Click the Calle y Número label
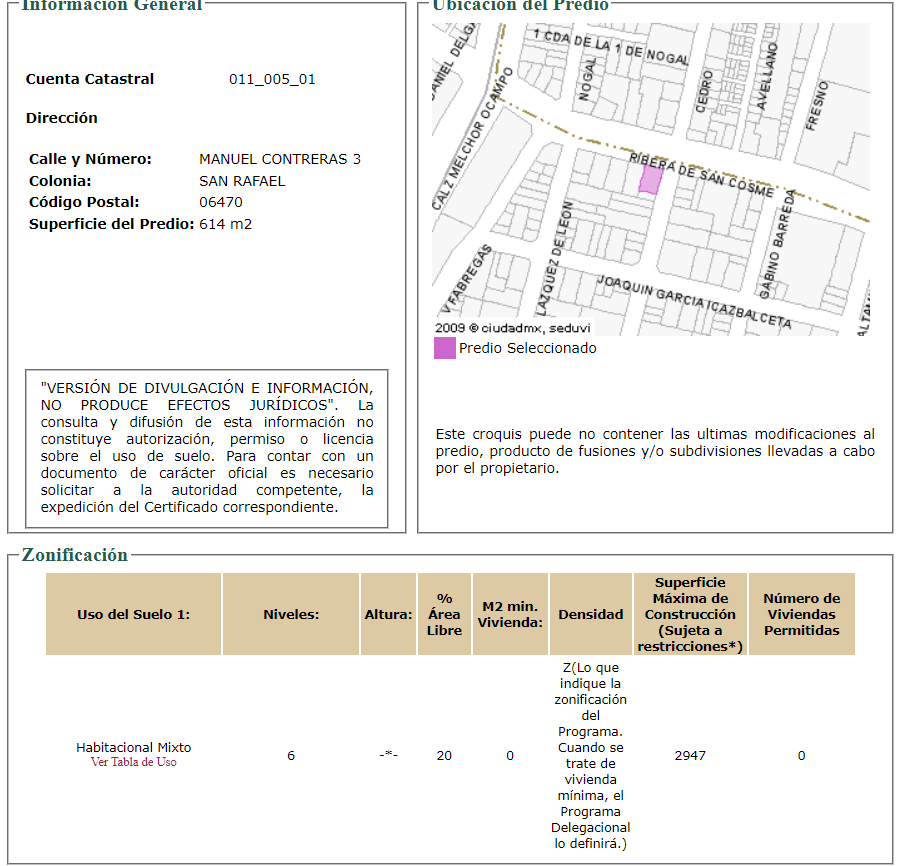This screenshot has height=866, width=897. click(x=90, y=159)
